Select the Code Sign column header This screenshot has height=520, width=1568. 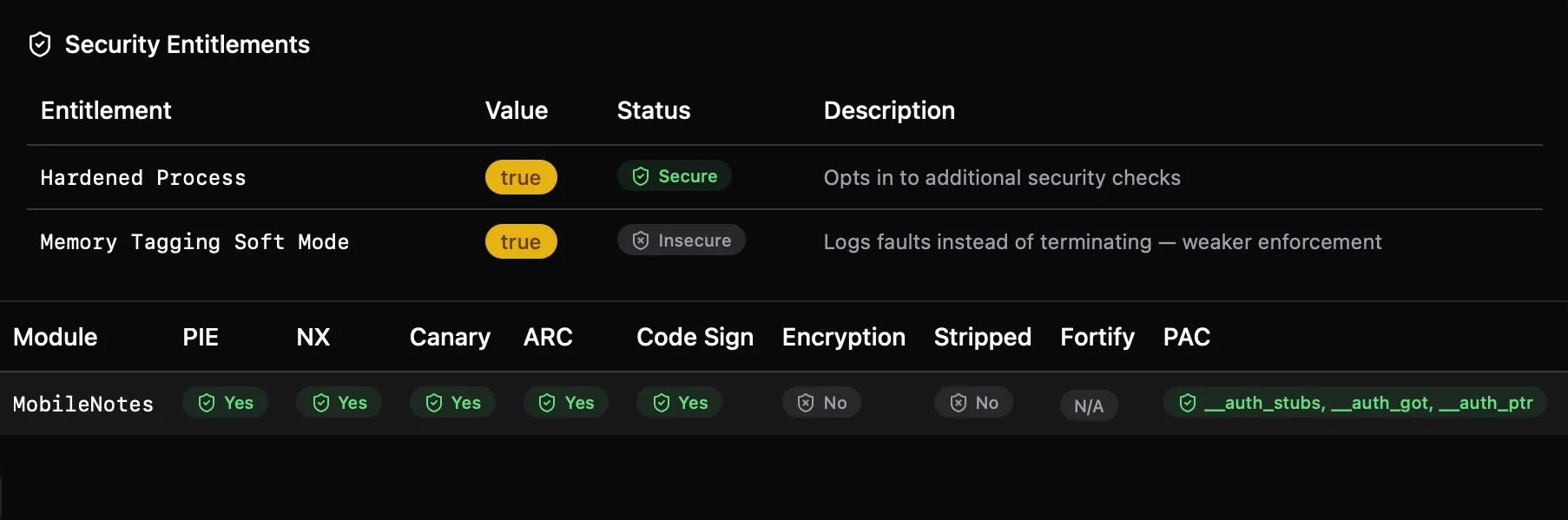(x=695, y=338)
